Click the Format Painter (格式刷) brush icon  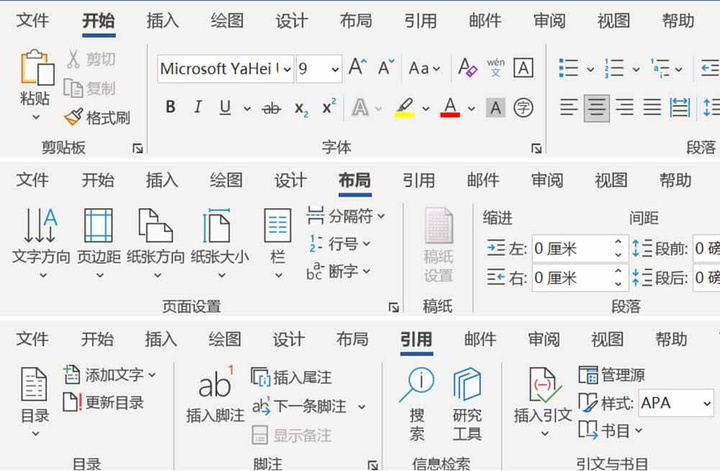(73, 117)
